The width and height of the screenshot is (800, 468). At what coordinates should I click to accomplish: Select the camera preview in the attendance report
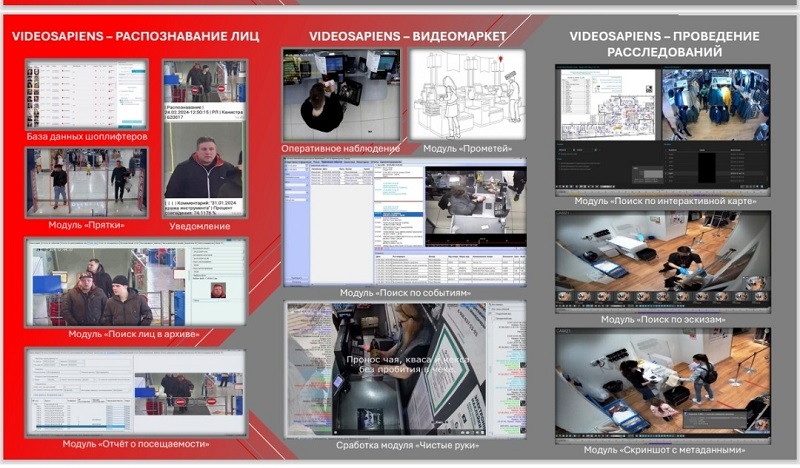pos(189,393)
